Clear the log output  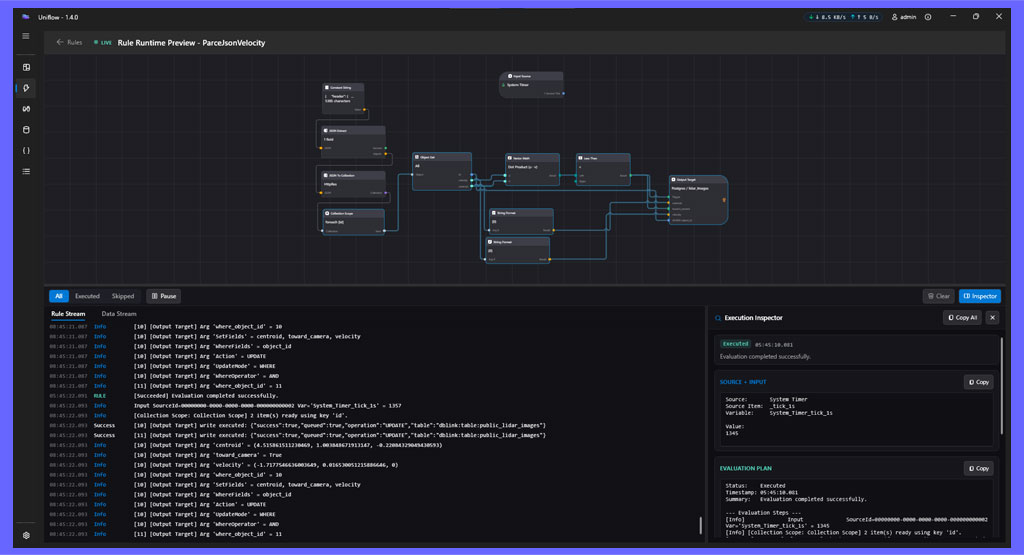938,296
